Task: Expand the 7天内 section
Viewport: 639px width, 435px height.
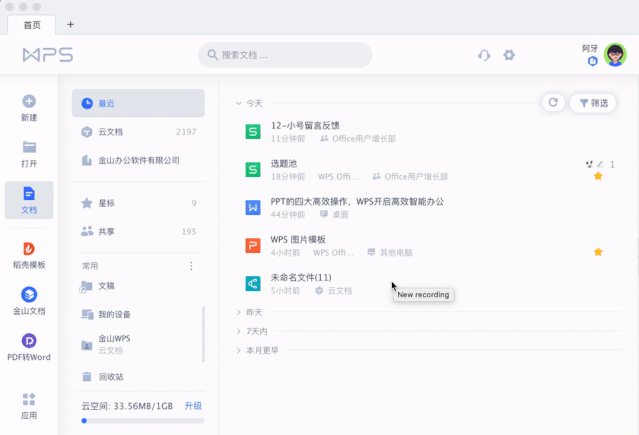Action: pyautogui.click(x=239, y=331)
